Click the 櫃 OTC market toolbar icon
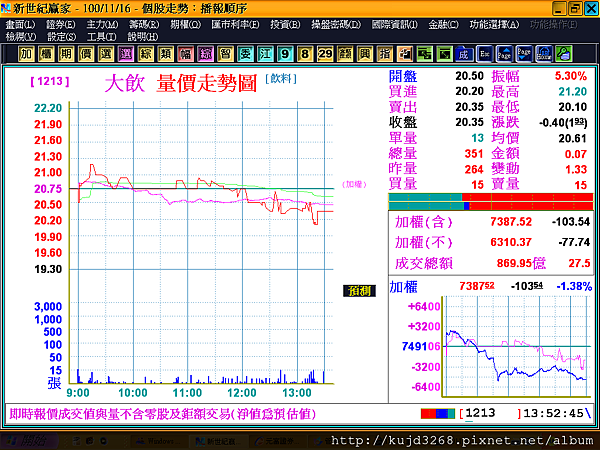The width and height of the screenshot is (600, 450). click(x=46, y=54)
